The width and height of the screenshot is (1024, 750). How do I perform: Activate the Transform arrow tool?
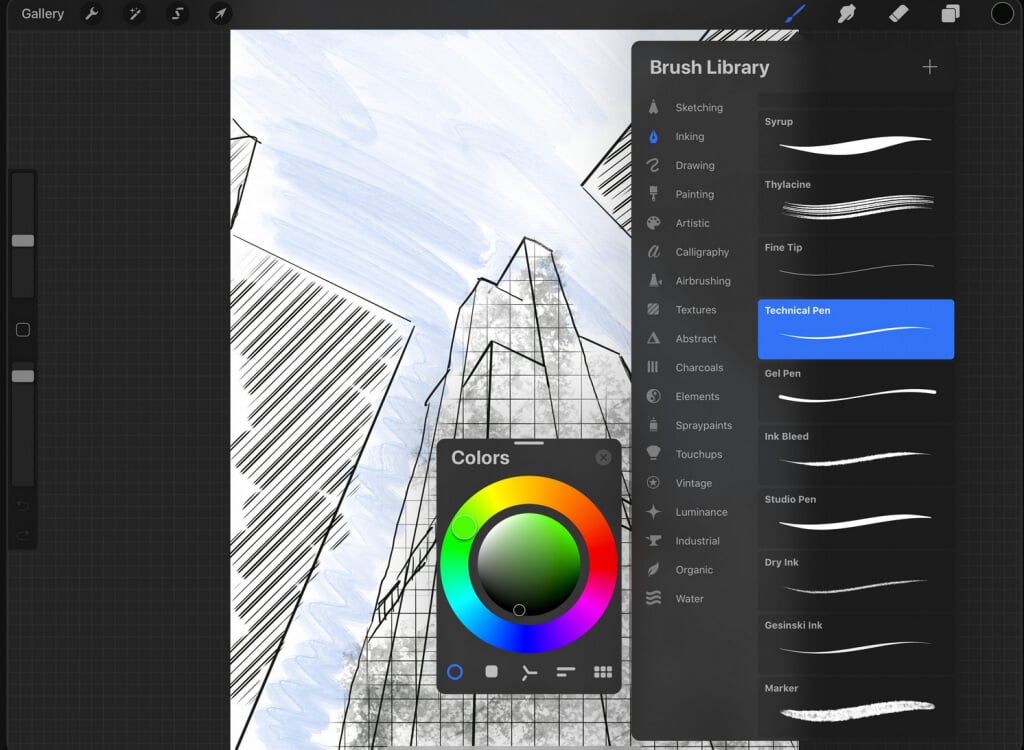(221, 14)
